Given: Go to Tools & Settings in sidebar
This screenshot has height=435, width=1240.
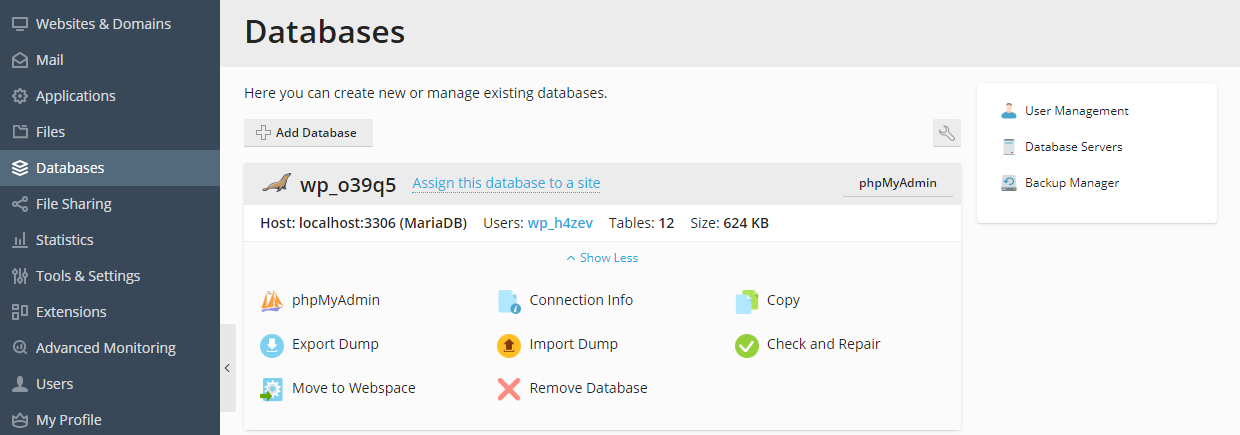Looking at the screenshot, I should pos(88,276).
